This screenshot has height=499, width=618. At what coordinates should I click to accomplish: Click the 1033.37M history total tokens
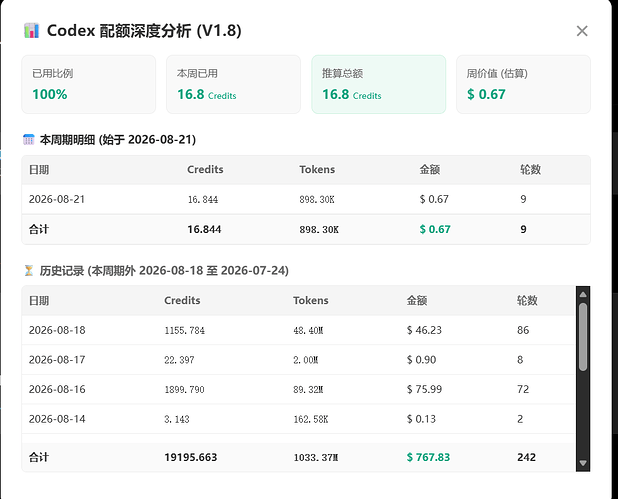coord(316,457)
